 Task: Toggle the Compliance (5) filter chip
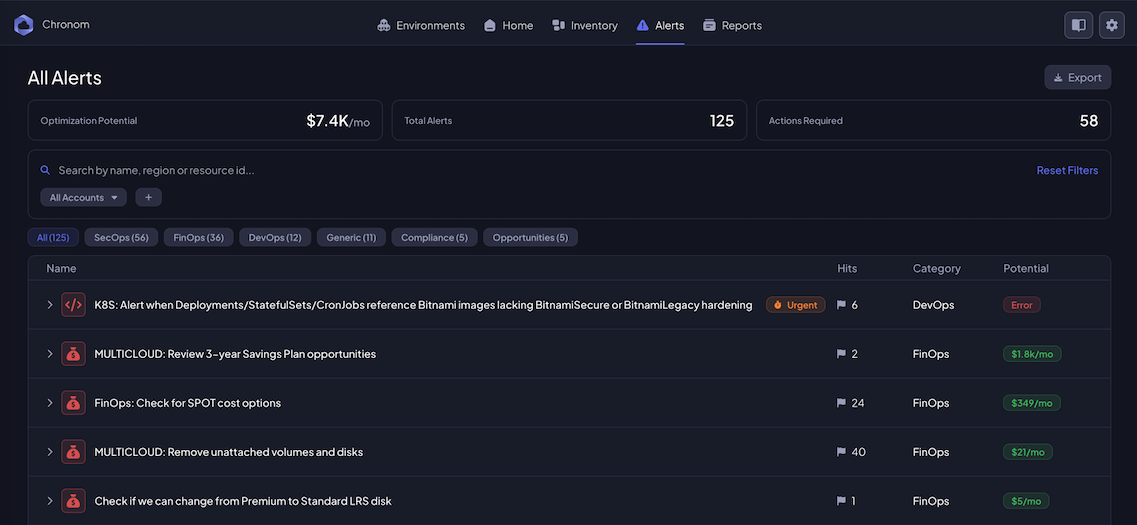[434, 237]
